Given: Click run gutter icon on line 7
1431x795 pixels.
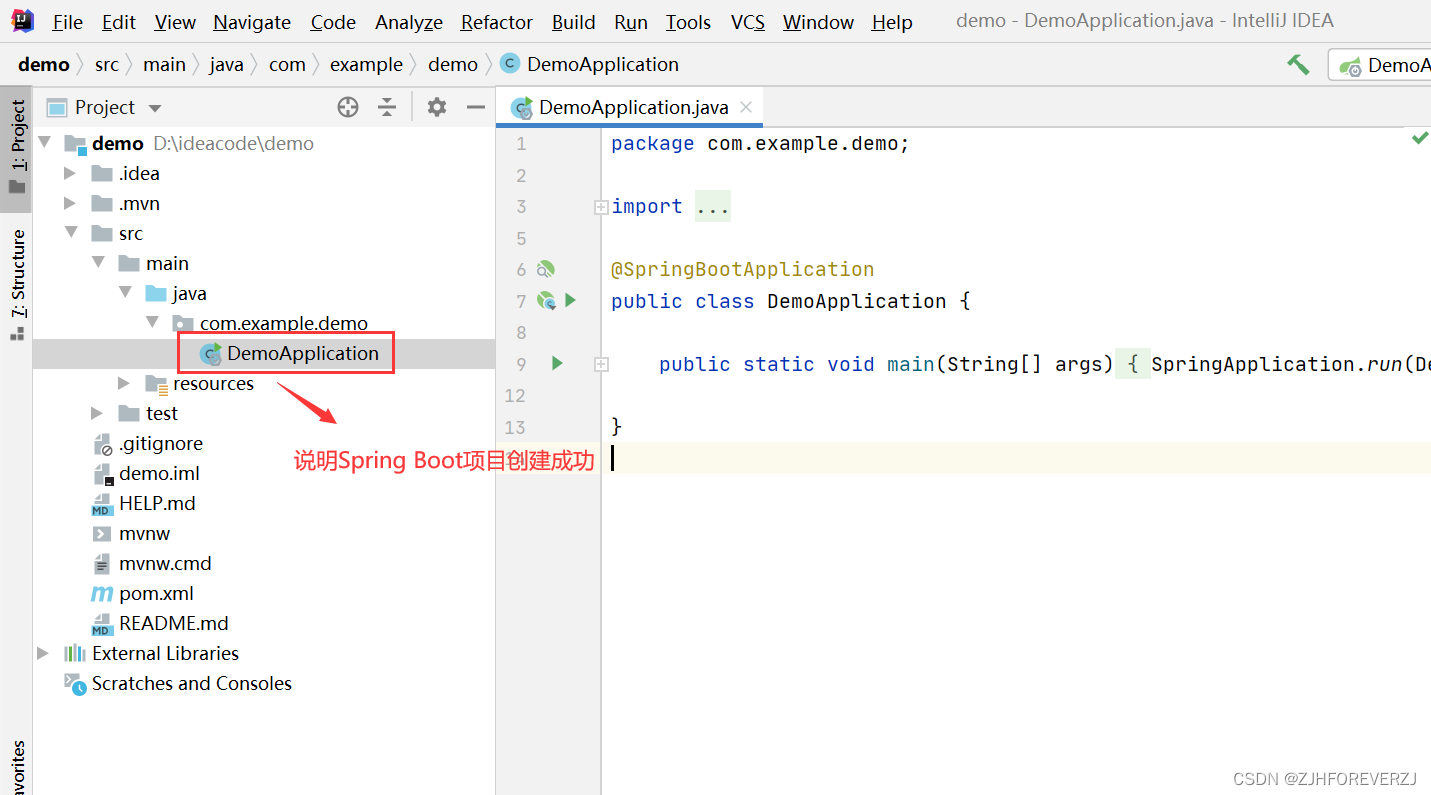Looking at the screenshot, I should 571,300.
